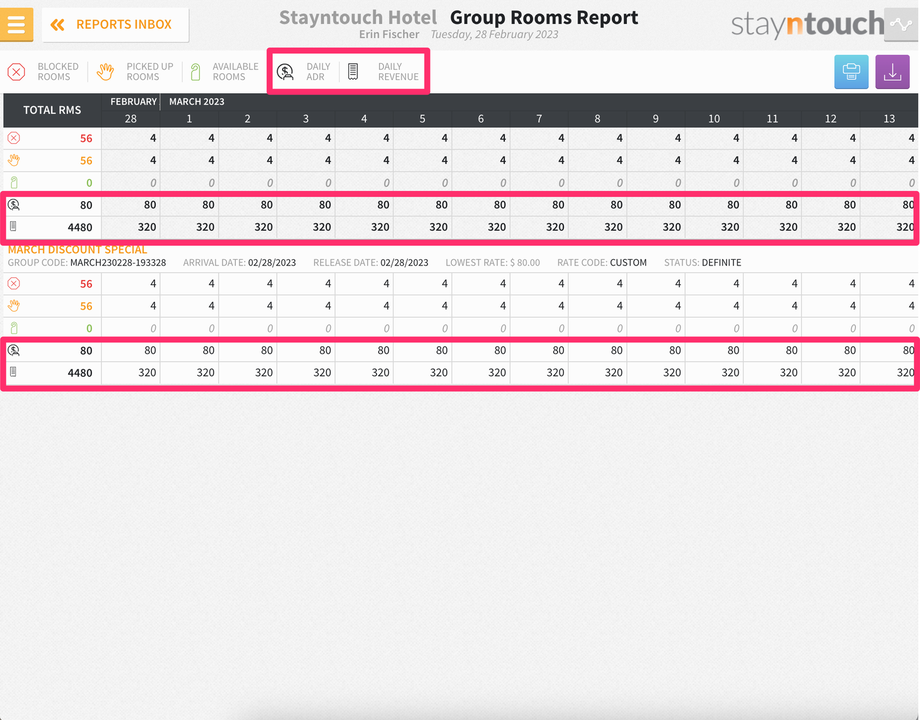920x720 pixels.
Task: Click ADR icon in March Discount group
Action: coord(14,350)
